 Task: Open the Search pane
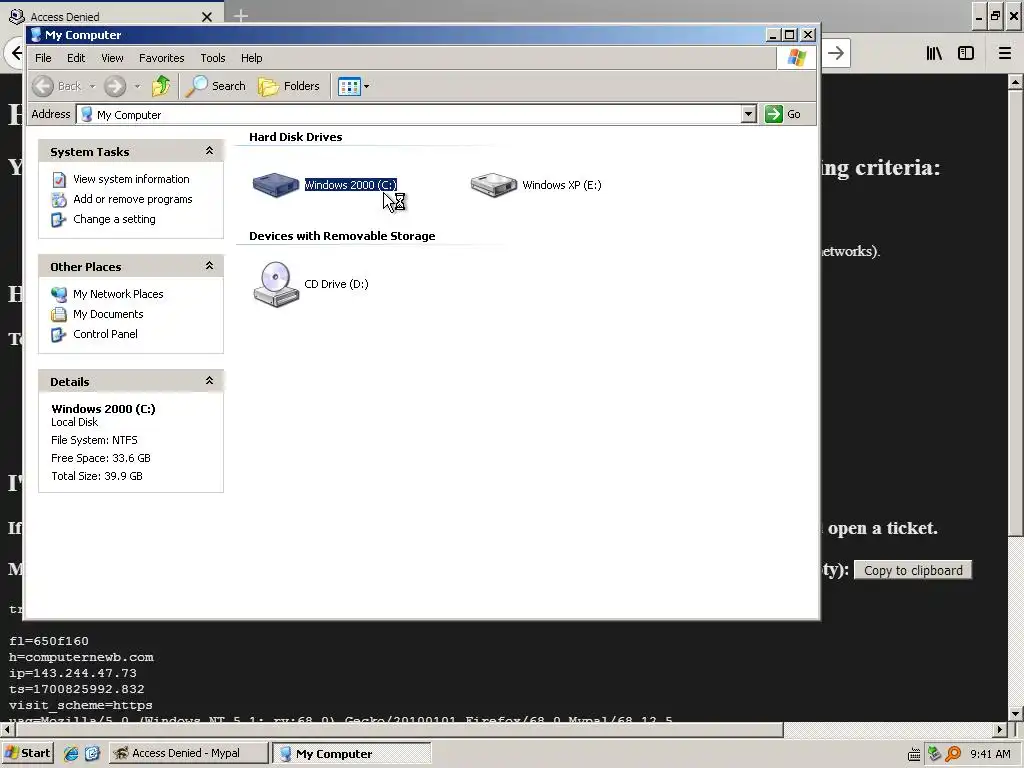(216, 86)
